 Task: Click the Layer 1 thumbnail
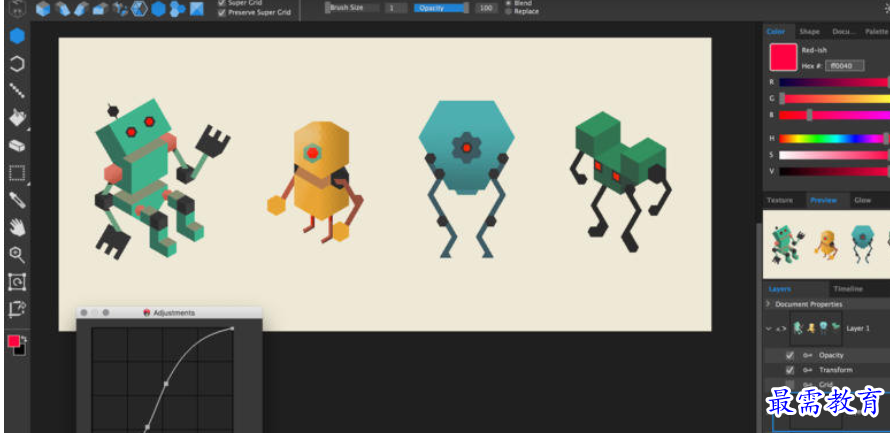pyautogui.click(x=816, y=328)
